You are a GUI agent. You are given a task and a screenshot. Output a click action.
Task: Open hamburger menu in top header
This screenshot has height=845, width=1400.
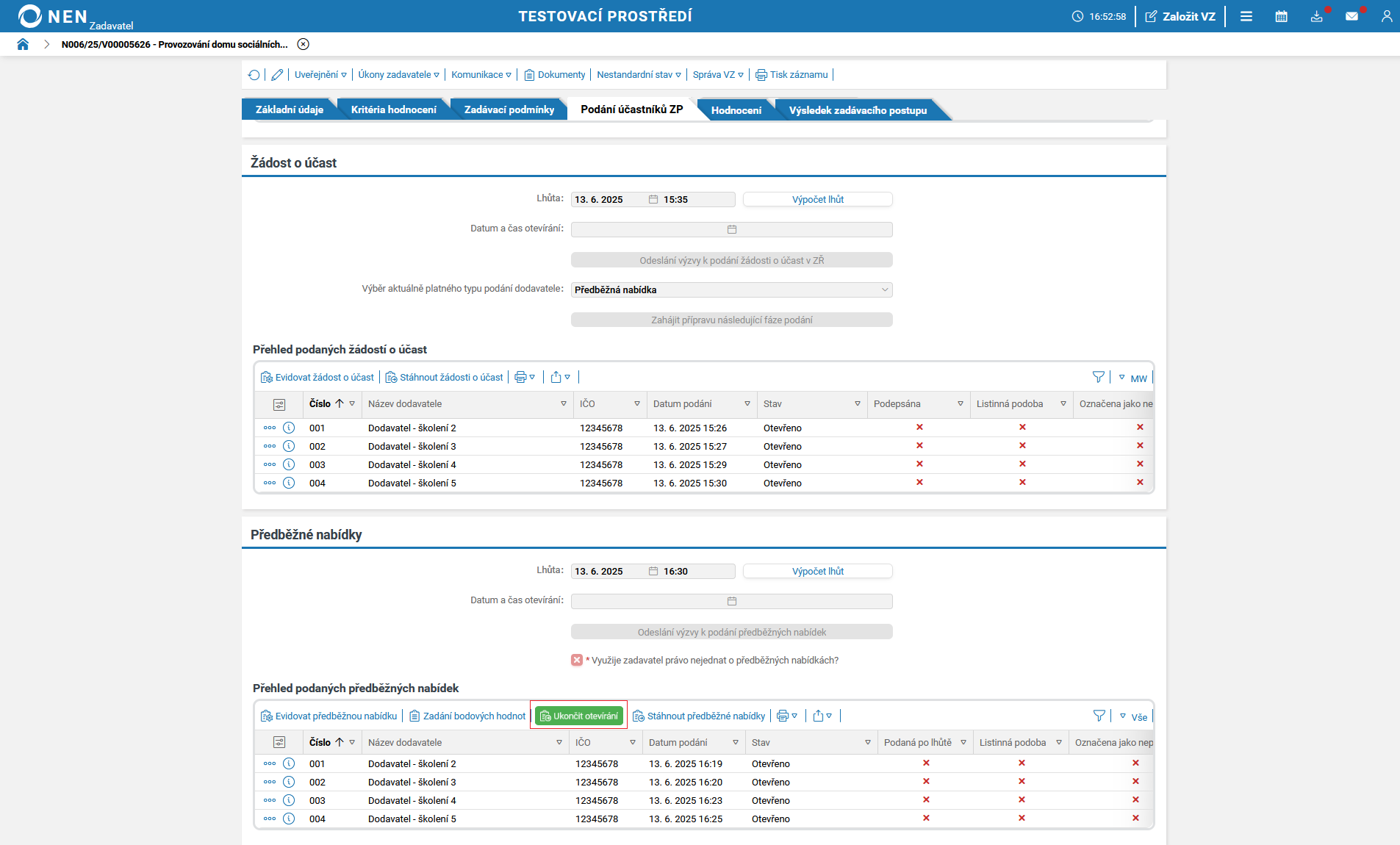pos(1246,16)
